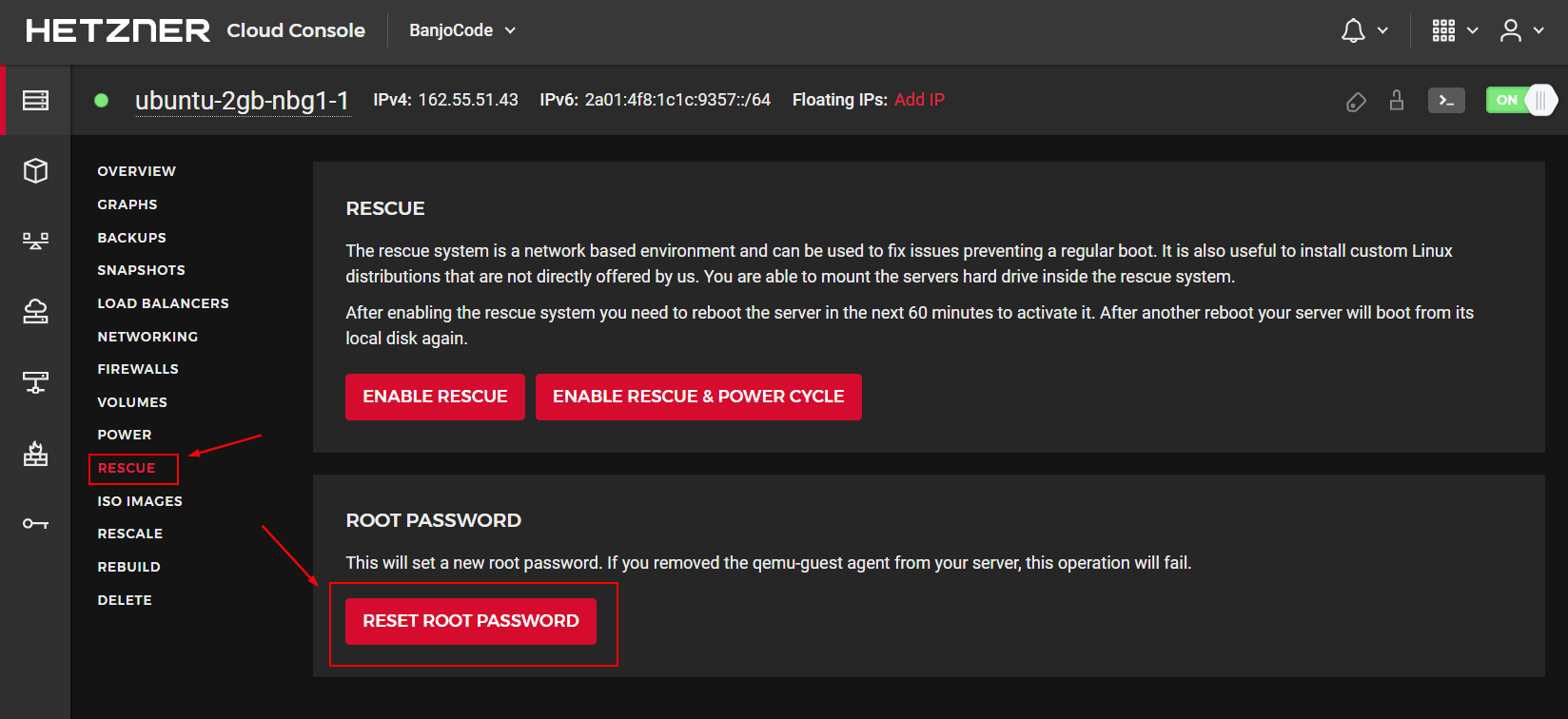Open the cube Resources sidebar icon

click(35, 170)
